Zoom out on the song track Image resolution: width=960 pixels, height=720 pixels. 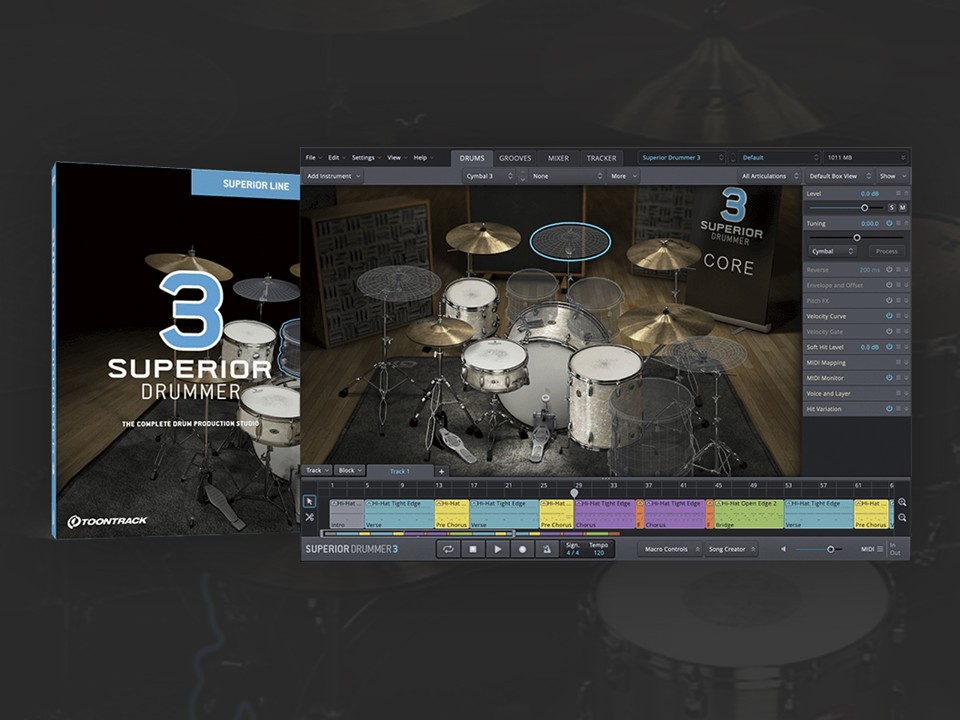point(902,518)
